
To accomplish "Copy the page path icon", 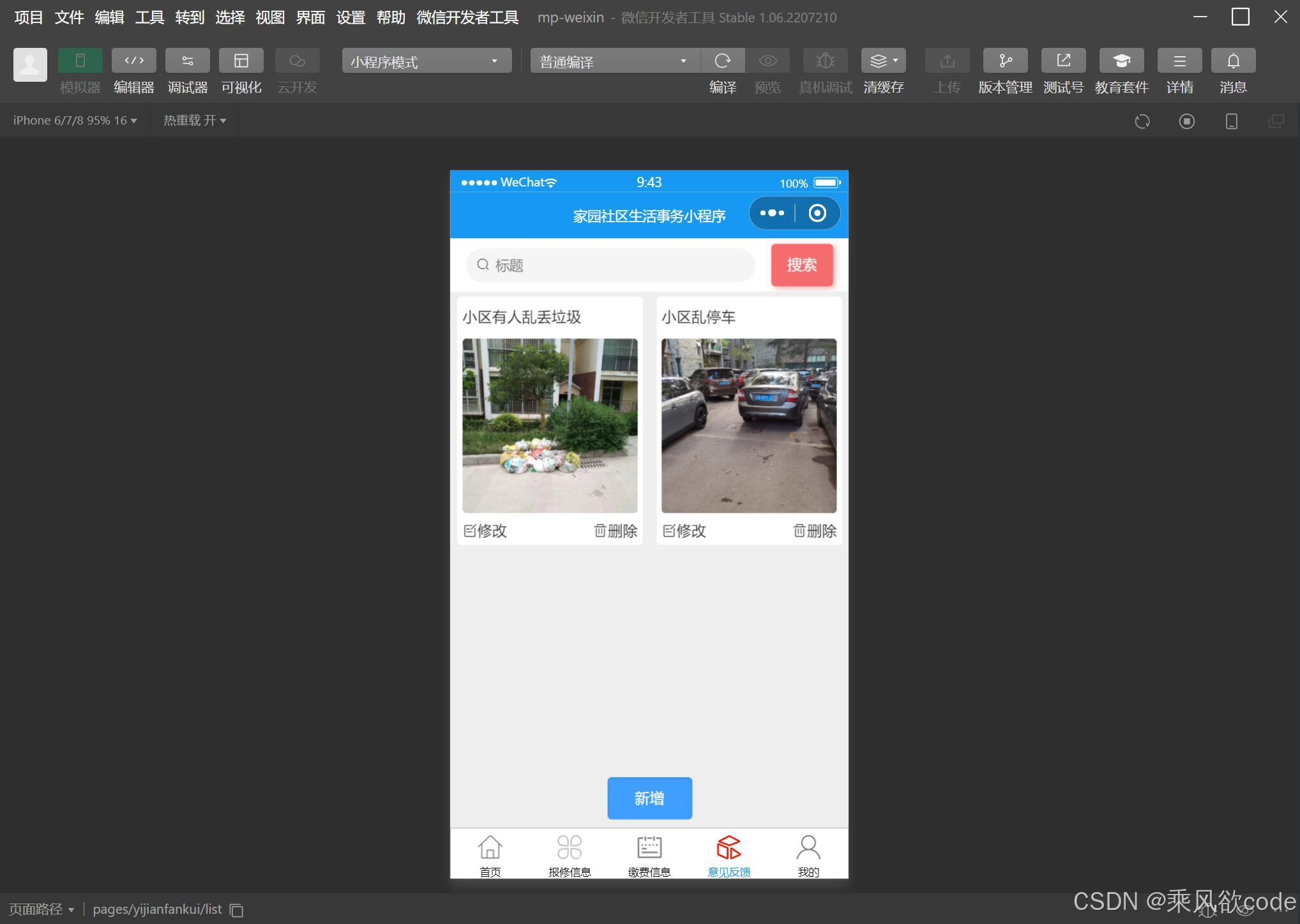I will (x=237, y=910).
